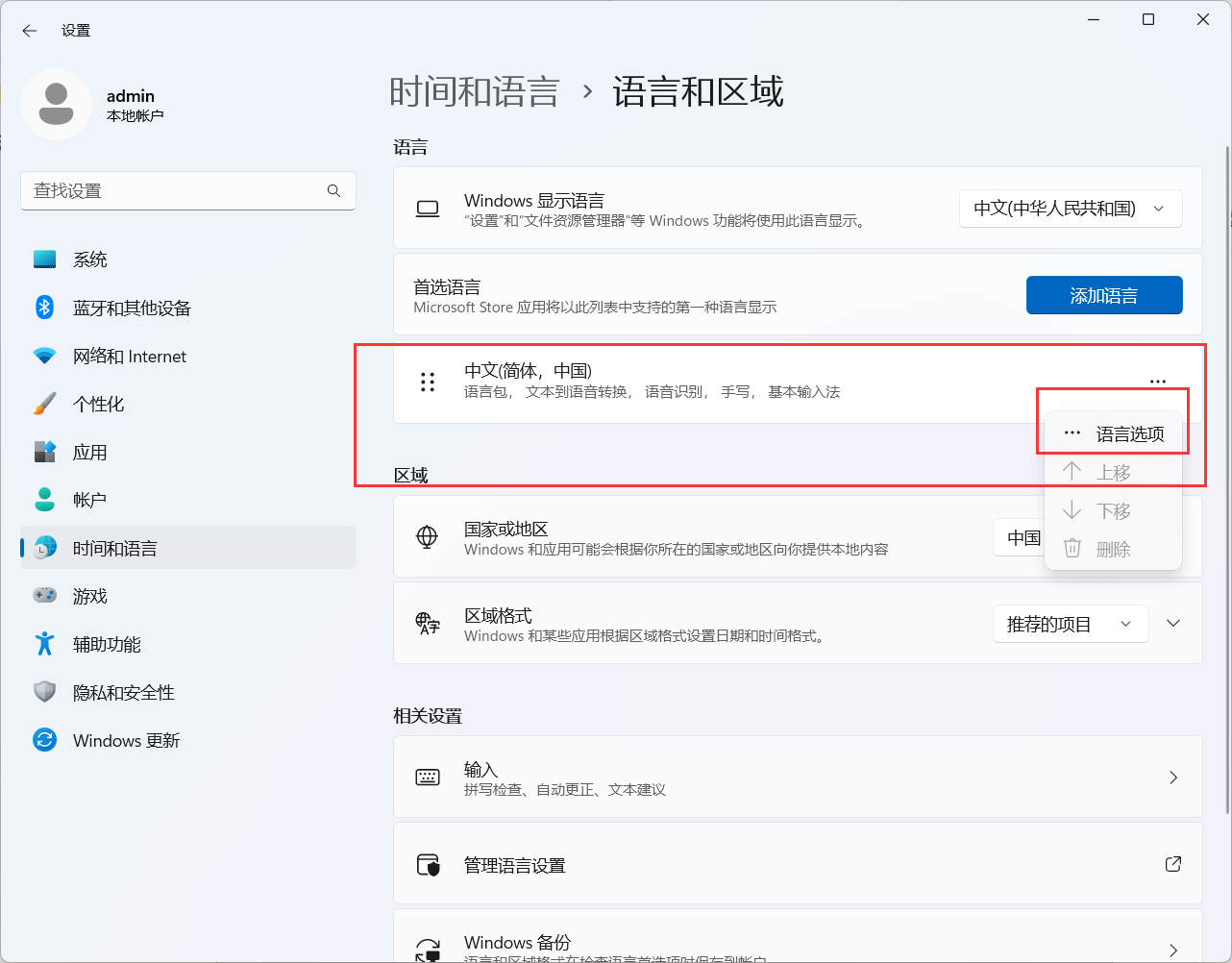
Task: Open the Windows 显示语言 dropdown
Action: coord(1071,209)
